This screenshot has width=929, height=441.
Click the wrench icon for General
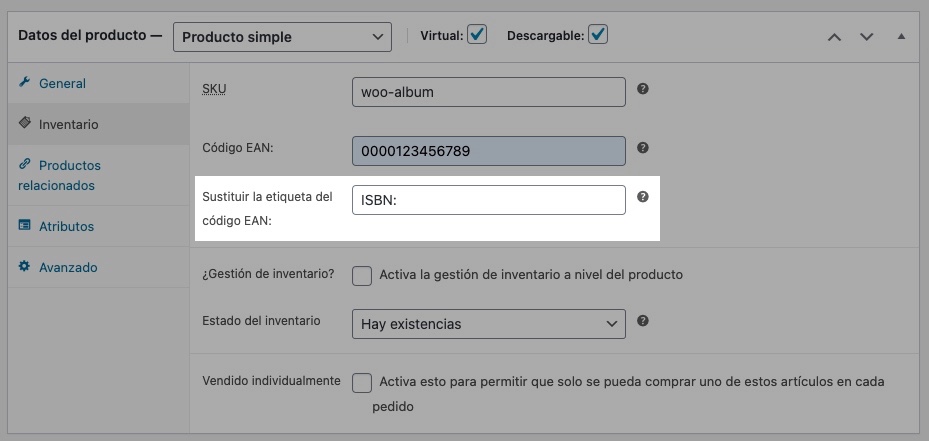(x=25, y=83)
